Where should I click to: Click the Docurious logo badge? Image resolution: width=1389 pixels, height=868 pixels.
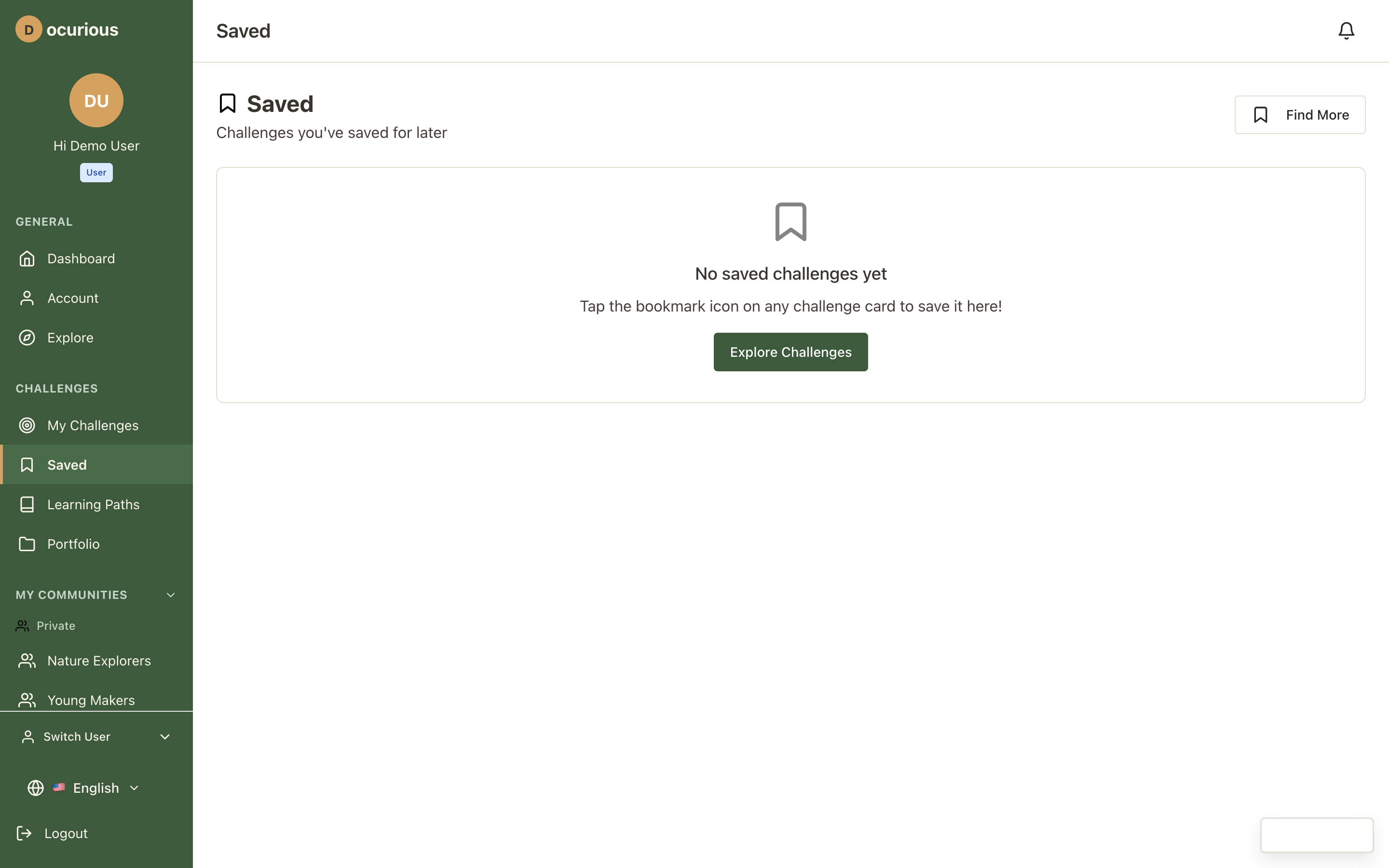tap(29, 29)
